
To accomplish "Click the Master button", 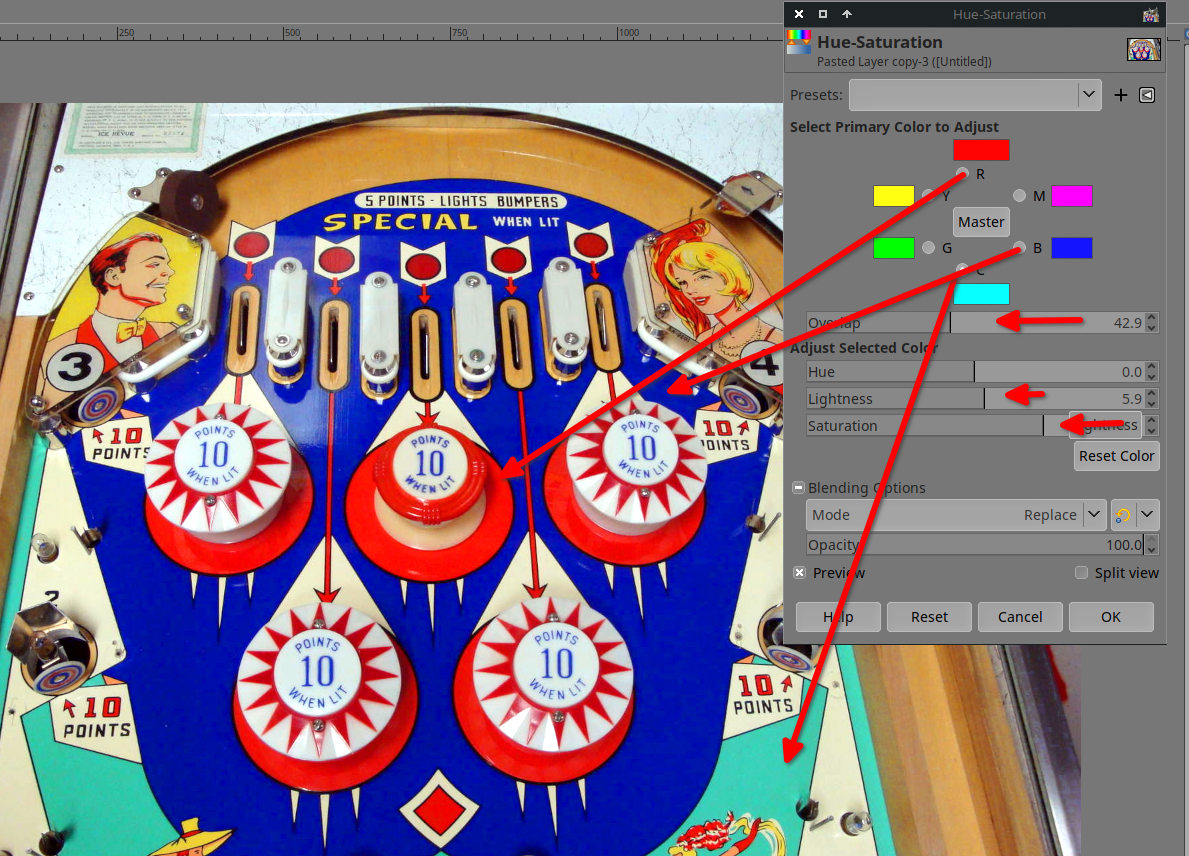I will coord(981,222).
